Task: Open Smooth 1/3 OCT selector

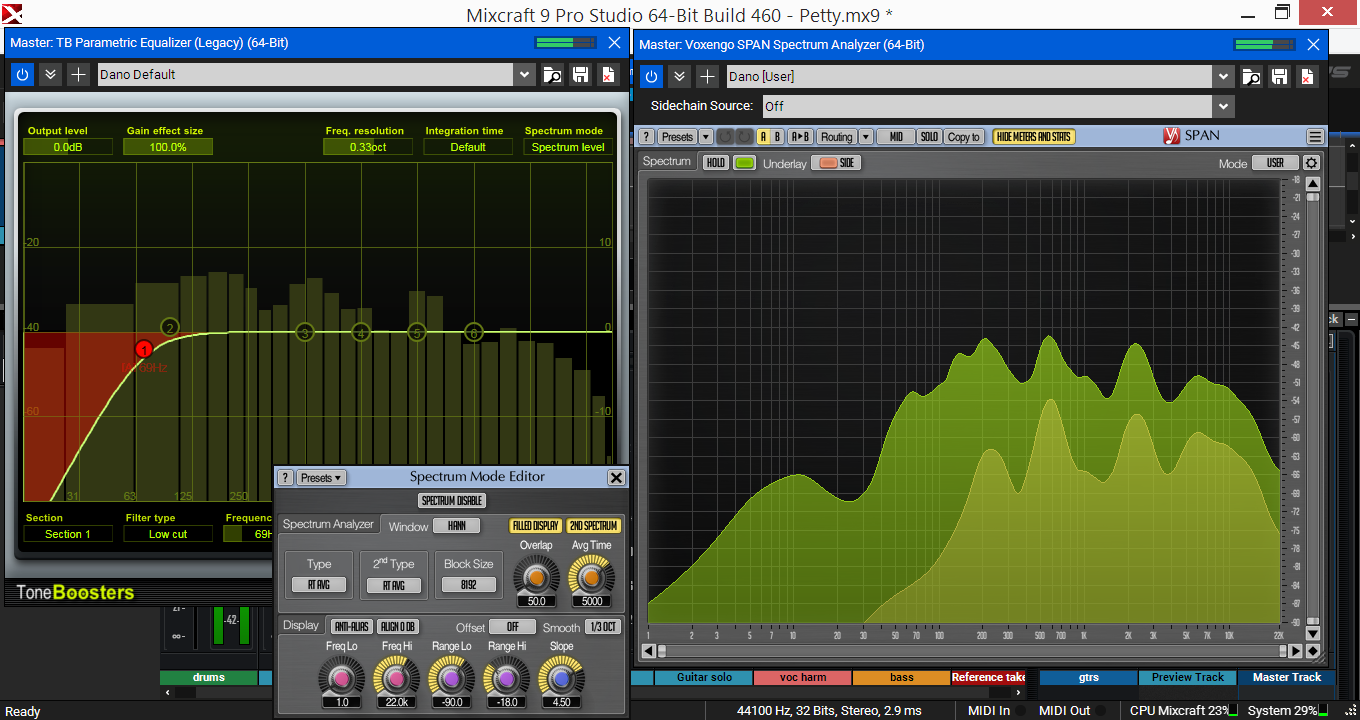Action: point(602,627)
